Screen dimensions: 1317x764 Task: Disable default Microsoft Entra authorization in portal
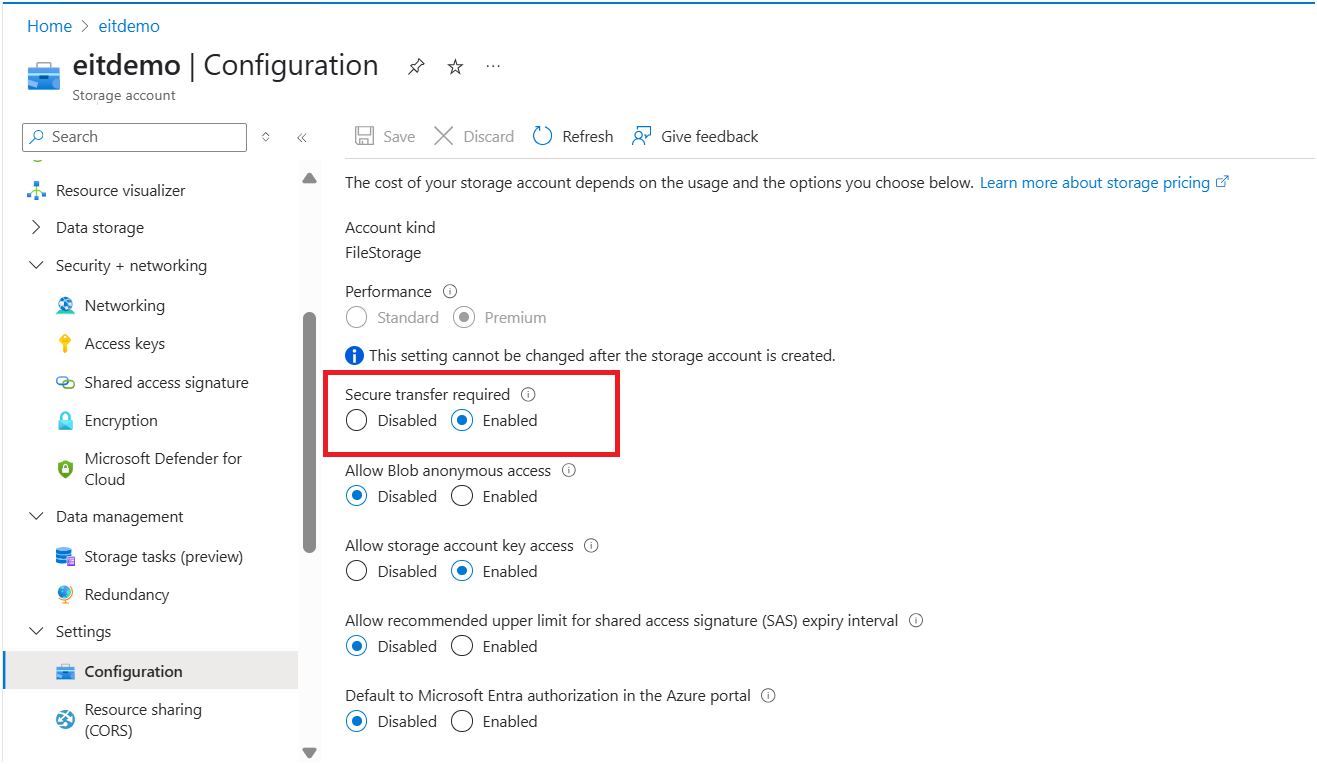point(356,721)
